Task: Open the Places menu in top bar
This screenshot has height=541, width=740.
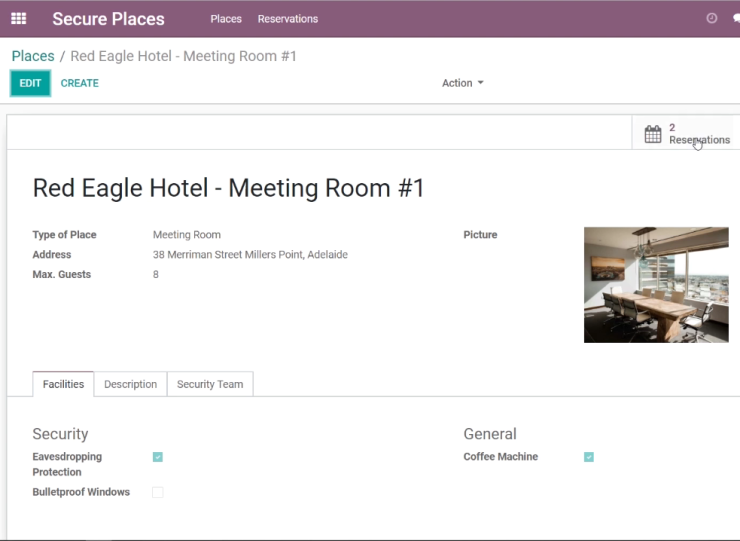Action: click(226, 19)
